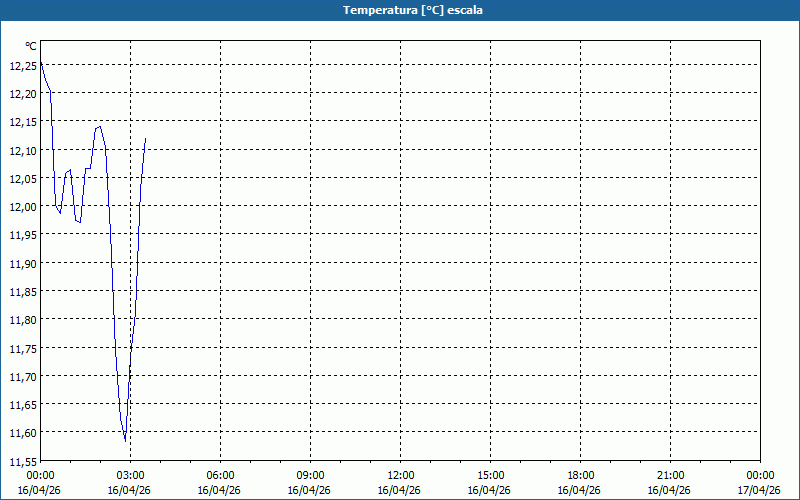Click the °C unit label above the y-axis
Viewport: 800px width, 500px height.
click(x=31, y=46)
